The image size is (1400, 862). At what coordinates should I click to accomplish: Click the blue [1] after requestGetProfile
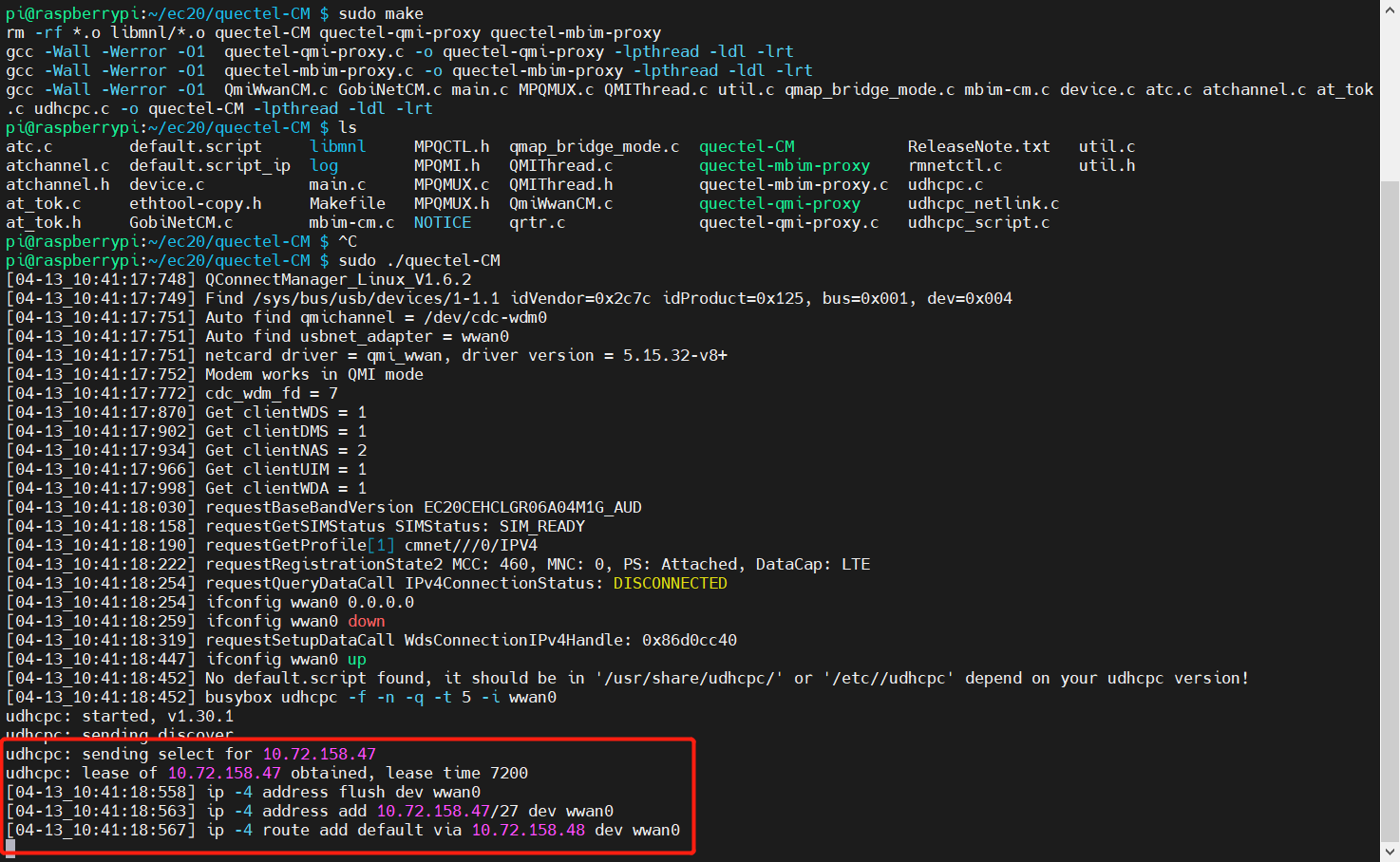click(381, 545)
